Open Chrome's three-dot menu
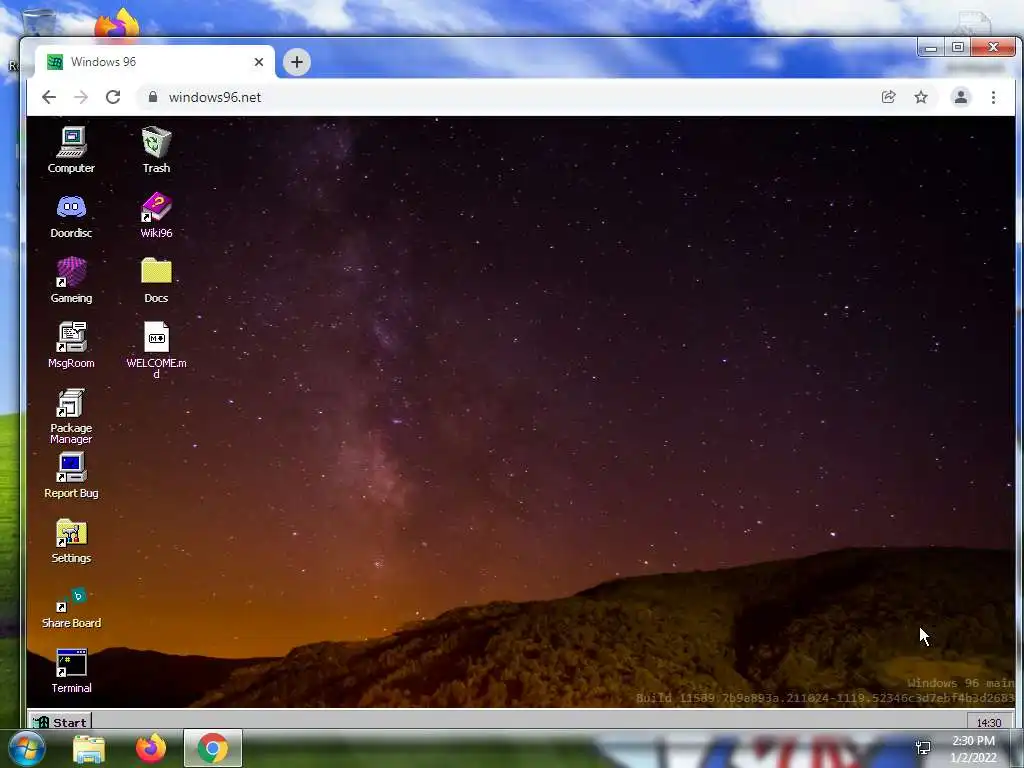The width and height of the screenshot is (1024, 768). 993,97
